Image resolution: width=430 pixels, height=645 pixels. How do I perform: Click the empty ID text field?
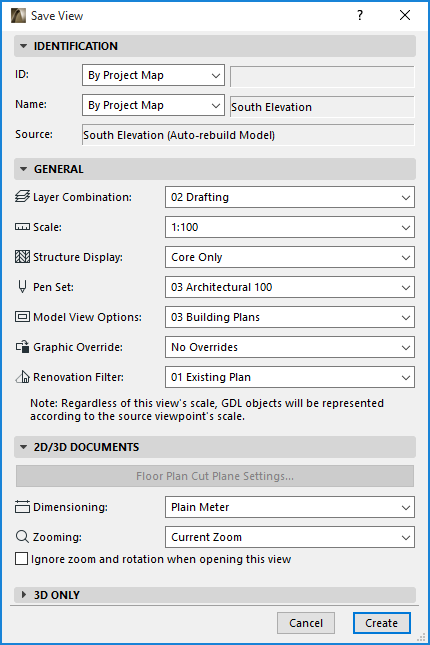(x=322, y=77)
